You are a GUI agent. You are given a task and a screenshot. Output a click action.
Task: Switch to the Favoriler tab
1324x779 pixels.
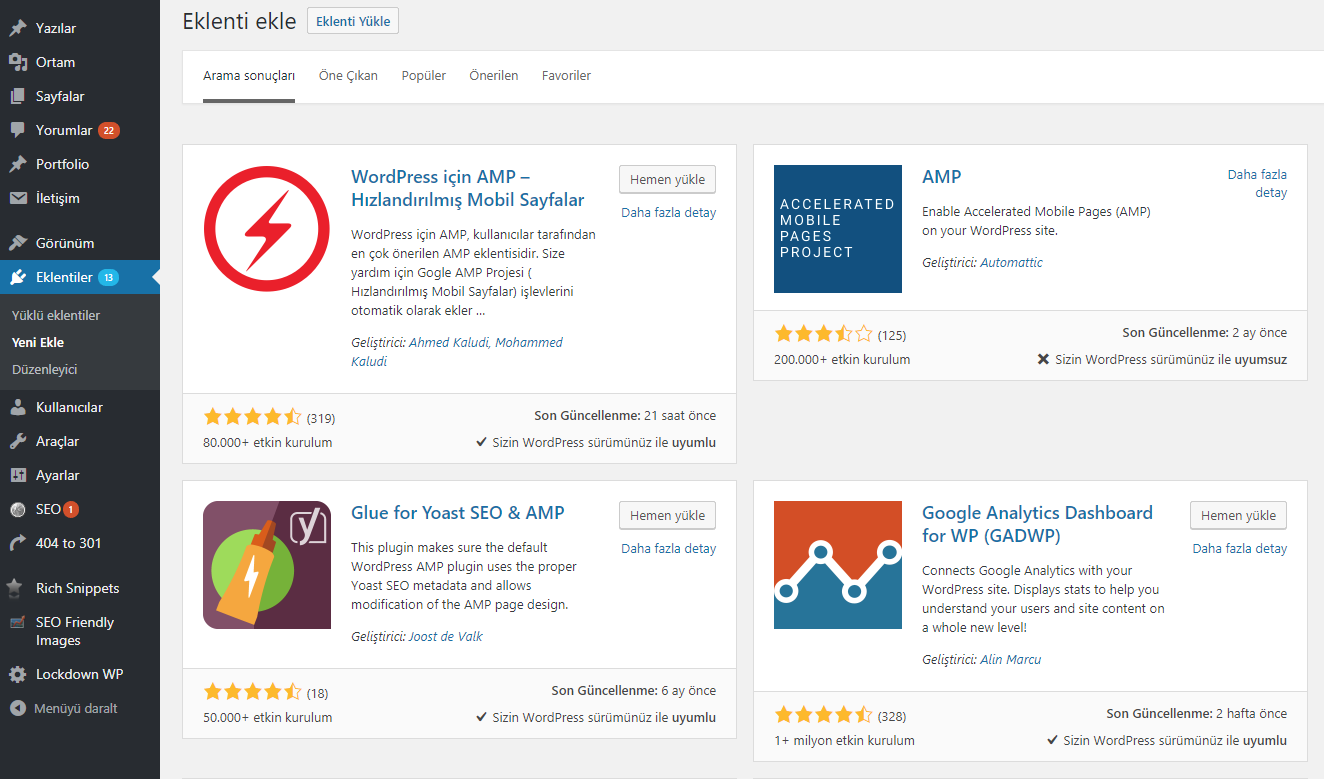566,76
